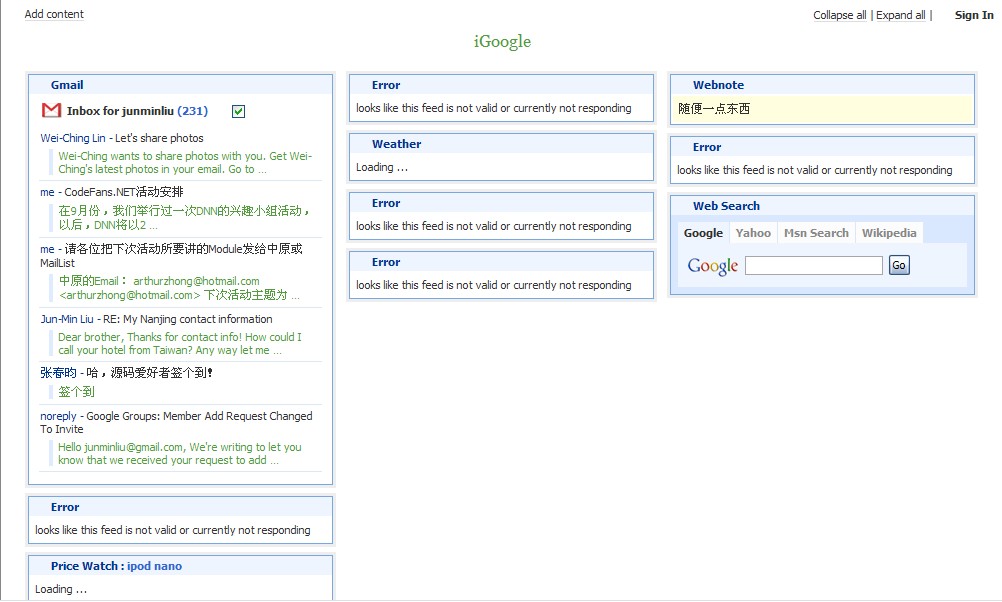Open the 张春昀 sender link
1002x602 pixels.
coord(58,373)
